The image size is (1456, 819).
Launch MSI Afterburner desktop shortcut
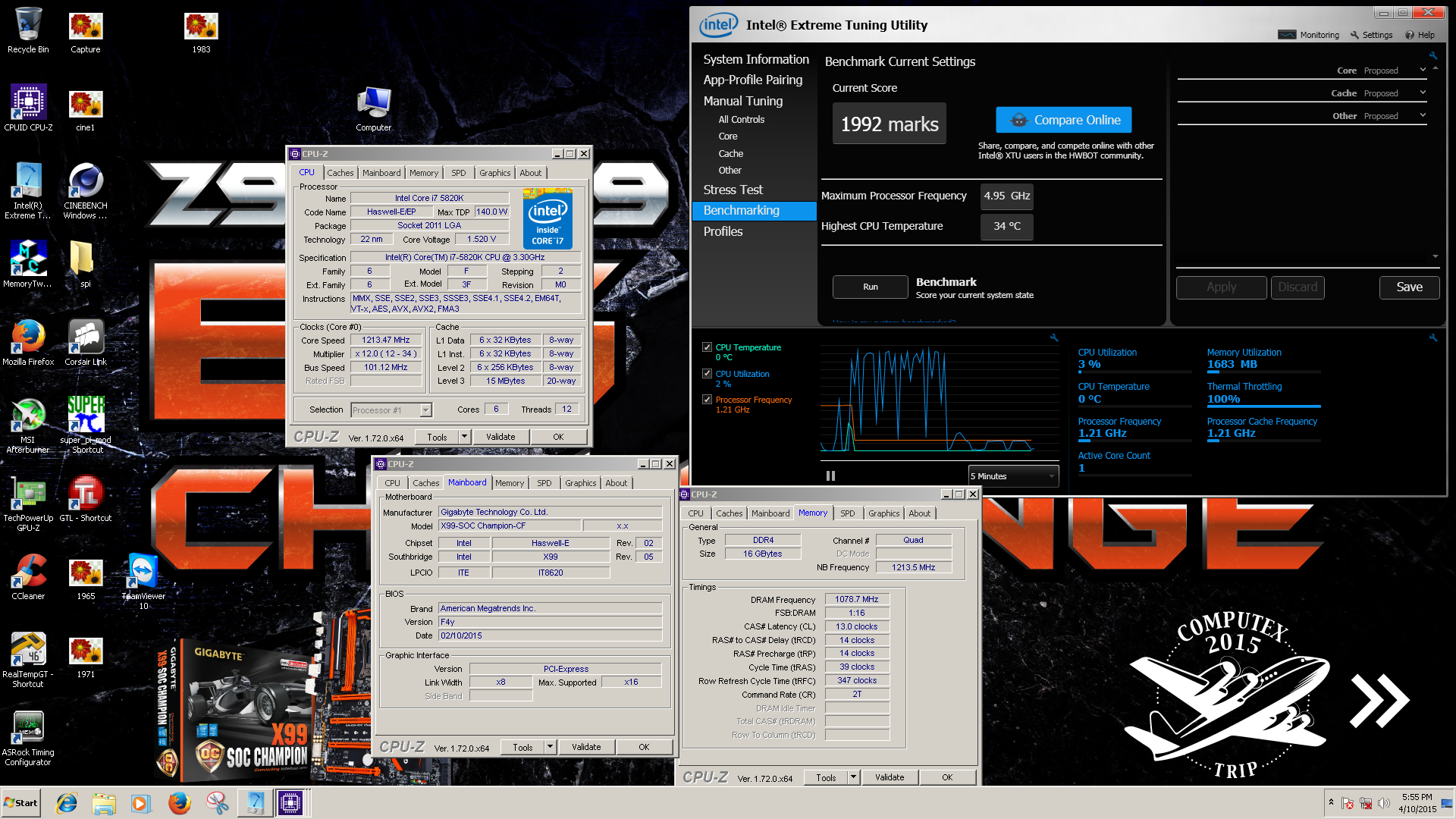[x=28, y=425]
